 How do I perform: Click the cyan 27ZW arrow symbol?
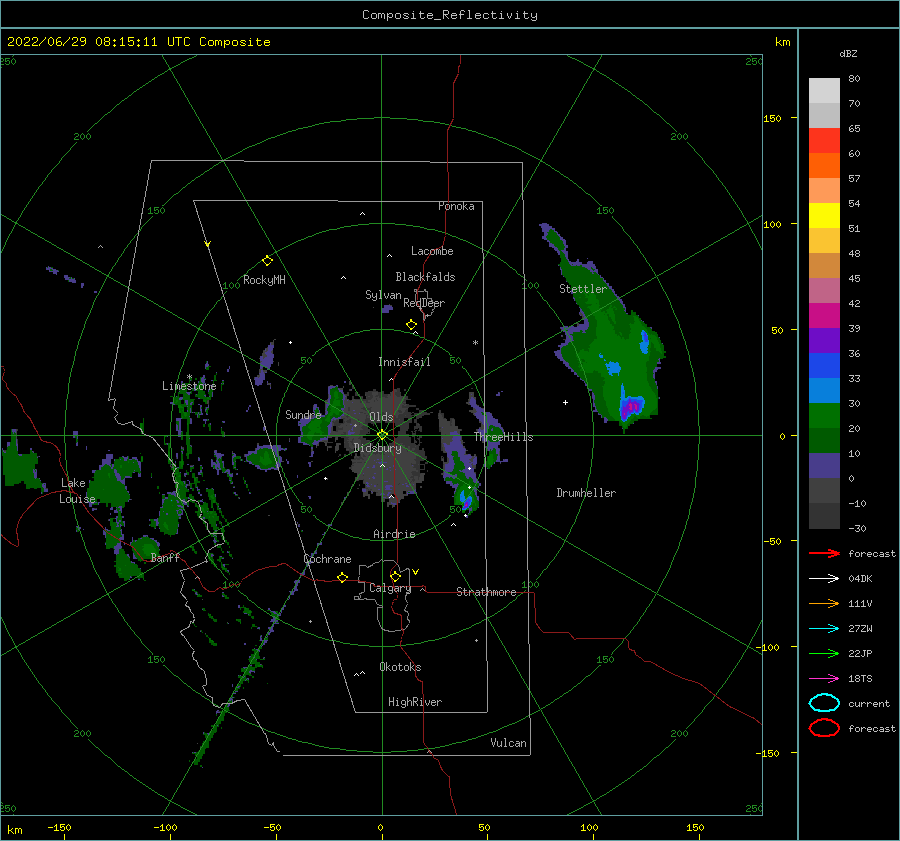tap(824, 629)
